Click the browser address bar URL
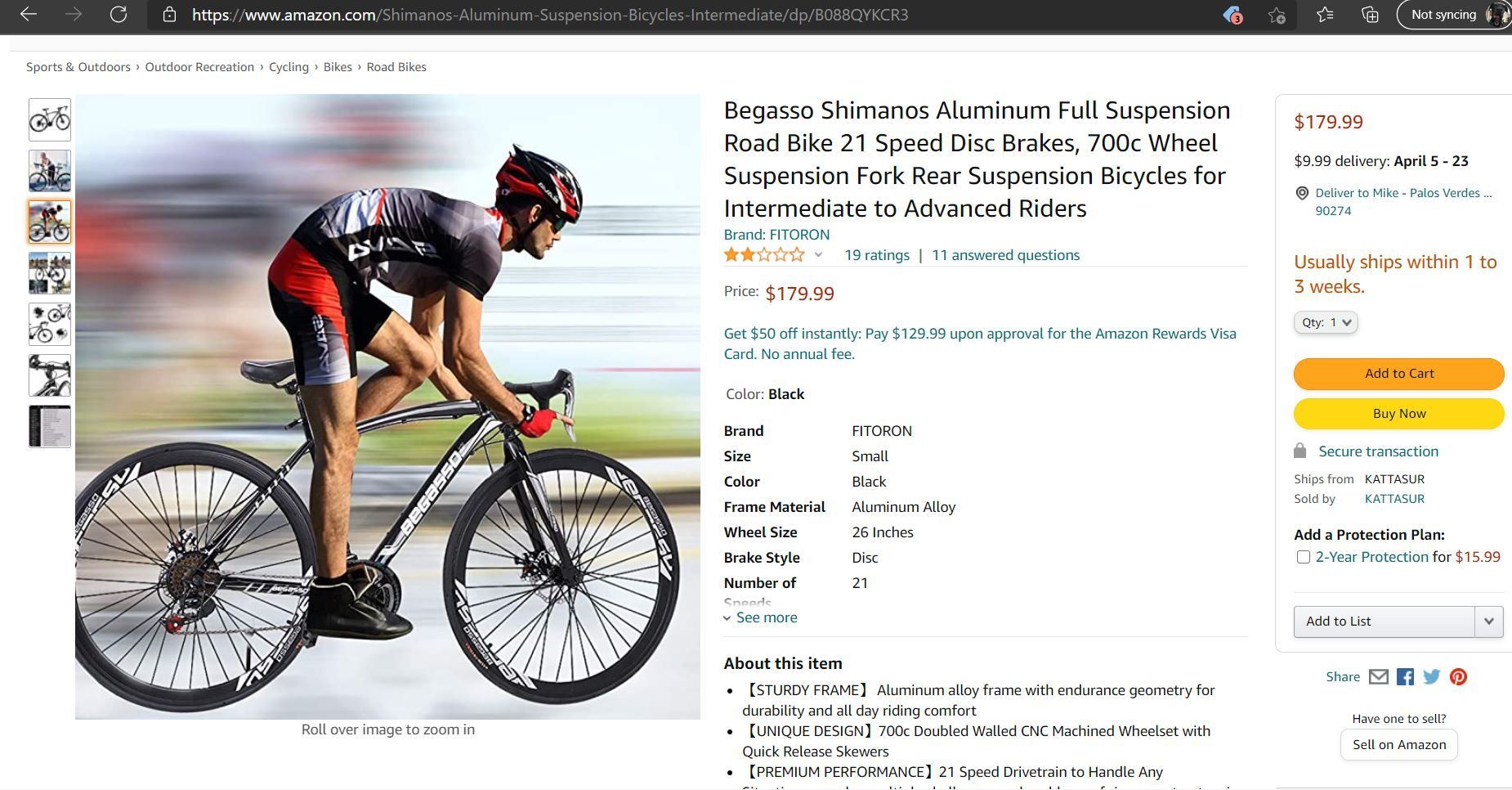Viewport: 1512px width, 790px height. 549,15
